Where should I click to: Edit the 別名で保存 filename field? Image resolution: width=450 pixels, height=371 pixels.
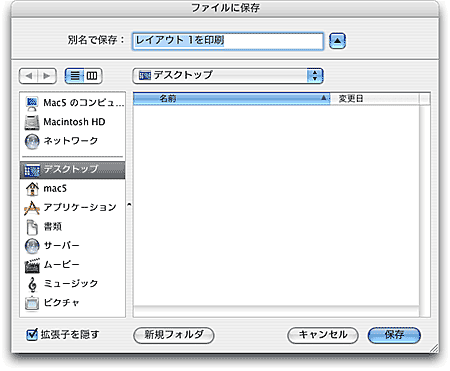point(228,41)
